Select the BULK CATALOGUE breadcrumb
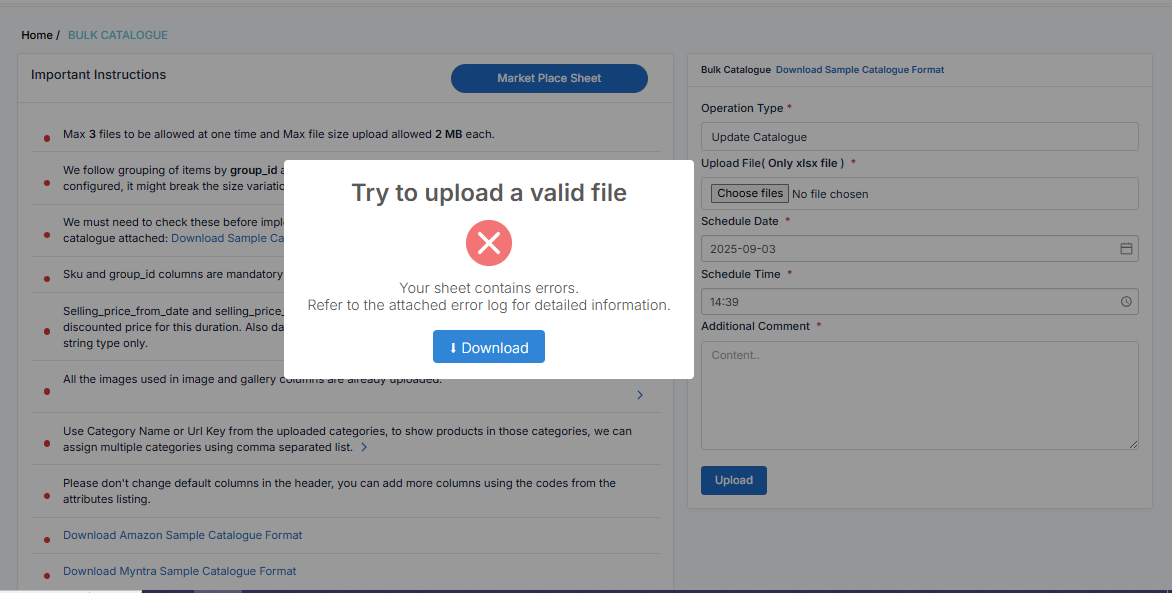Screen dimensions: 1172x593 pyautogui.click(x=118, y=35)
